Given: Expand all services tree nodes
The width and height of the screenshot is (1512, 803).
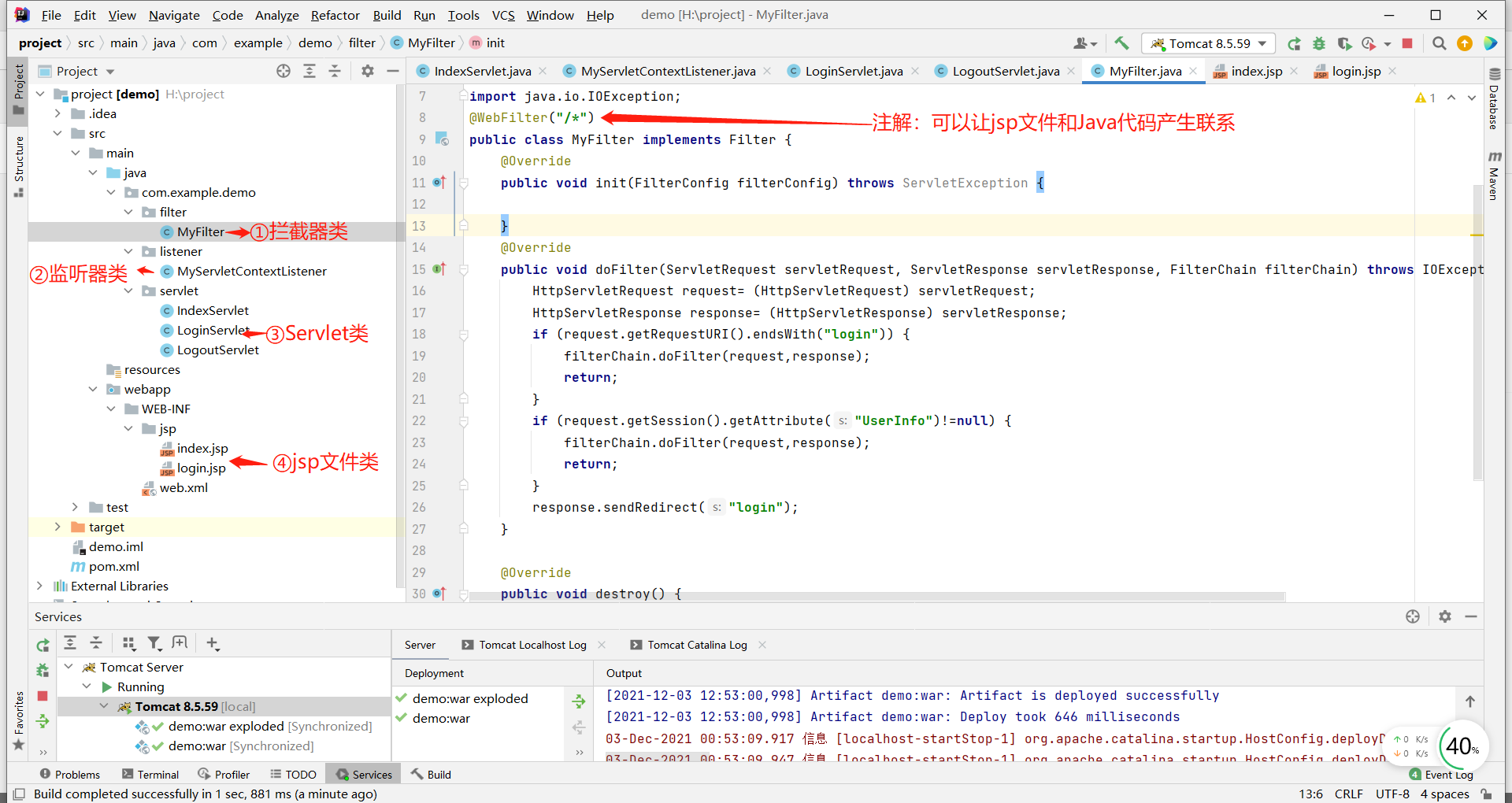Looking at the screenshot, I should (x=70, y=643).
